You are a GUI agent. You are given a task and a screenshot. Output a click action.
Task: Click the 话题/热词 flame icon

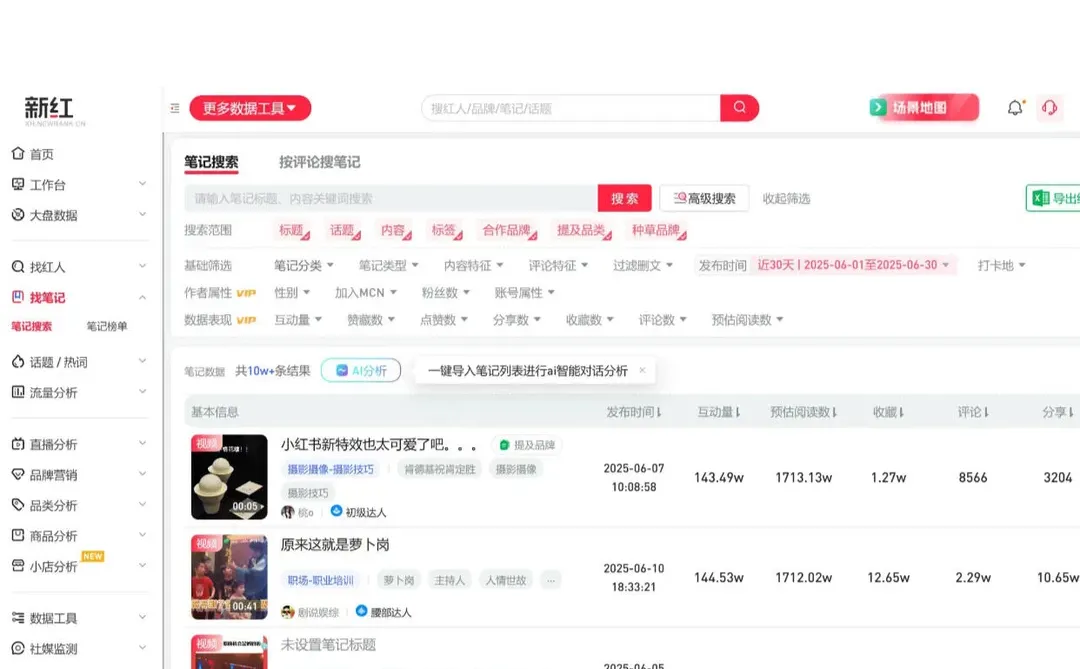[x=18, y=362]
